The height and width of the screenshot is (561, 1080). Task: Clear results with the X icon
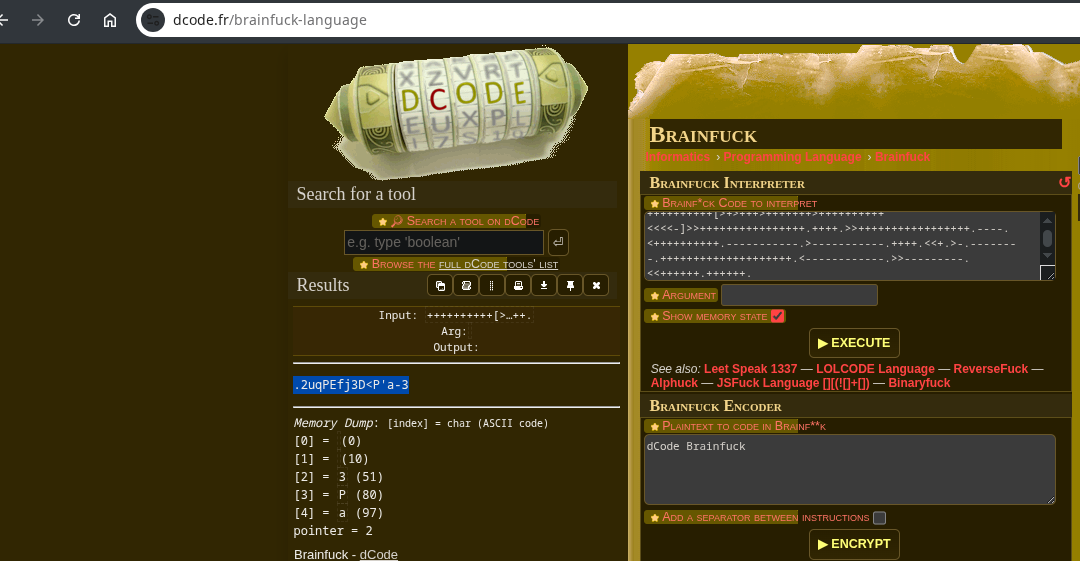pyautogui.click(x=595, y=286)
